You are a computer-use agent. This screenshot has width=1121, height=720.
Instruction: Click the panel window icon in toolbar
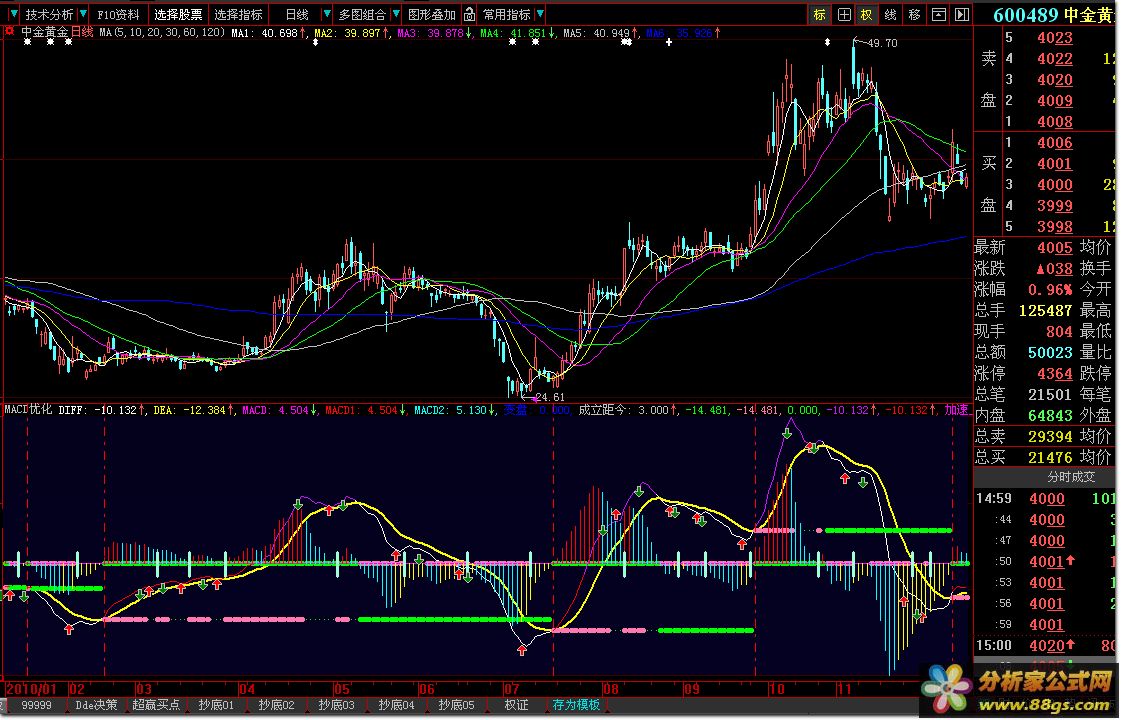click(x=939, y=14)
